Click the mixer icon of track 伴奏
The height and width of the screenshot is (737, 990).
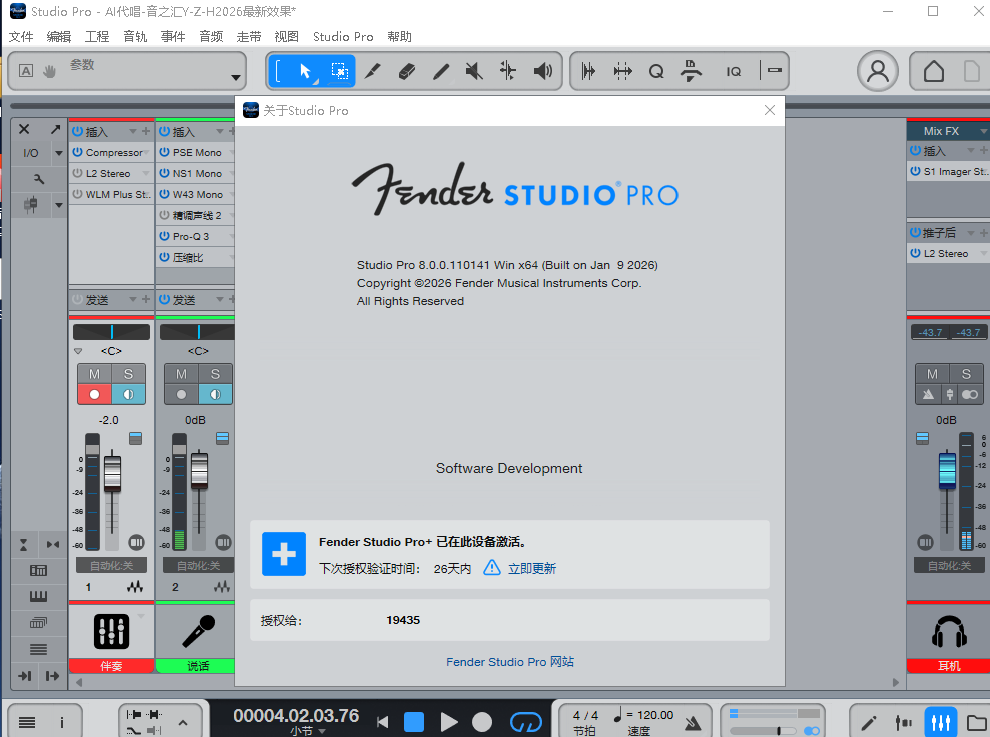coord(111,631)
